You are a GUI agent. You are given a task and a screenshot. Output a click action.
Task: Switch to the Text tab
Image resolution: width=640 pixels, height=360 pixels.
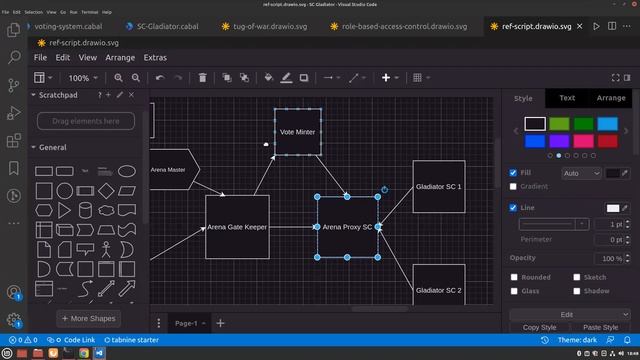pos(567,98)
